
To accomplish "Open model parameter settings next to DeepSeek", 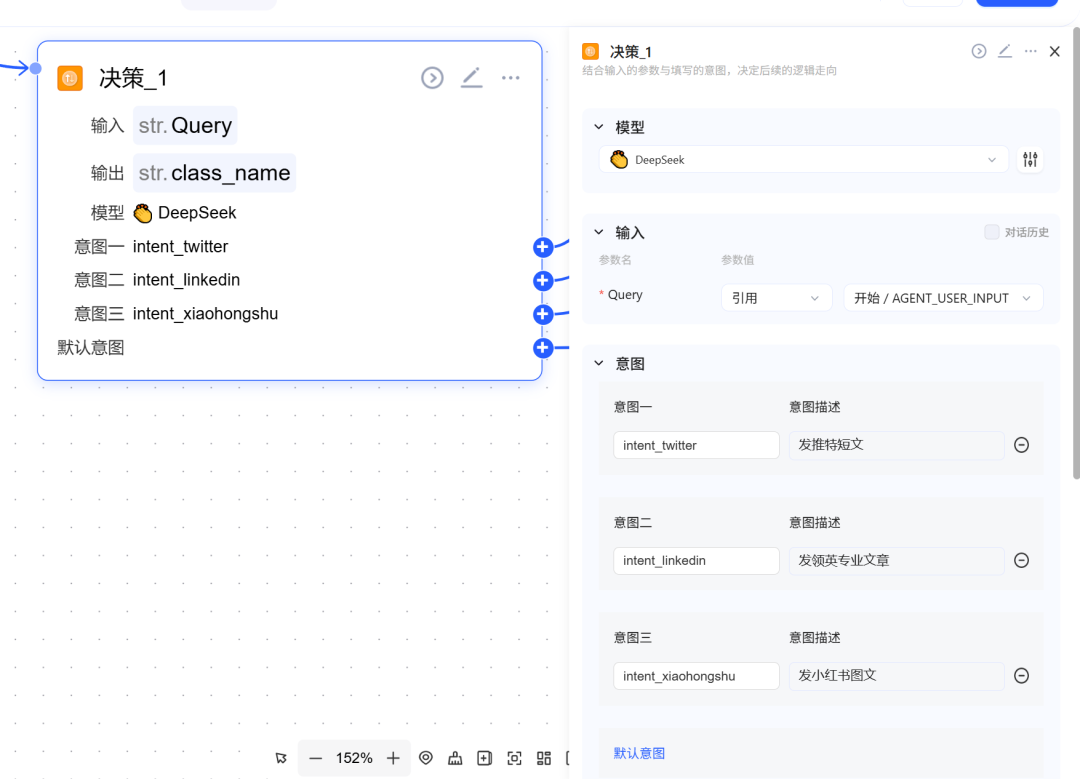I will click(1030, 160).
